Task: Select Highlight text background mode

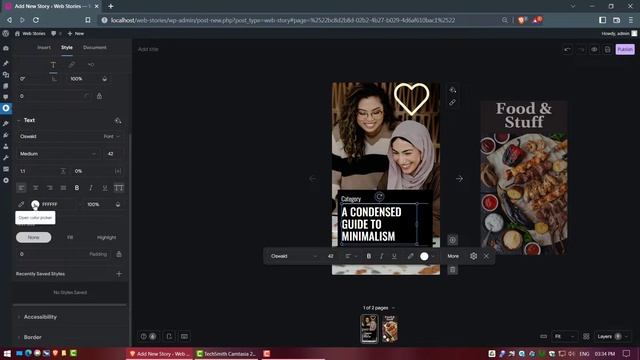Action: [106, 237]
